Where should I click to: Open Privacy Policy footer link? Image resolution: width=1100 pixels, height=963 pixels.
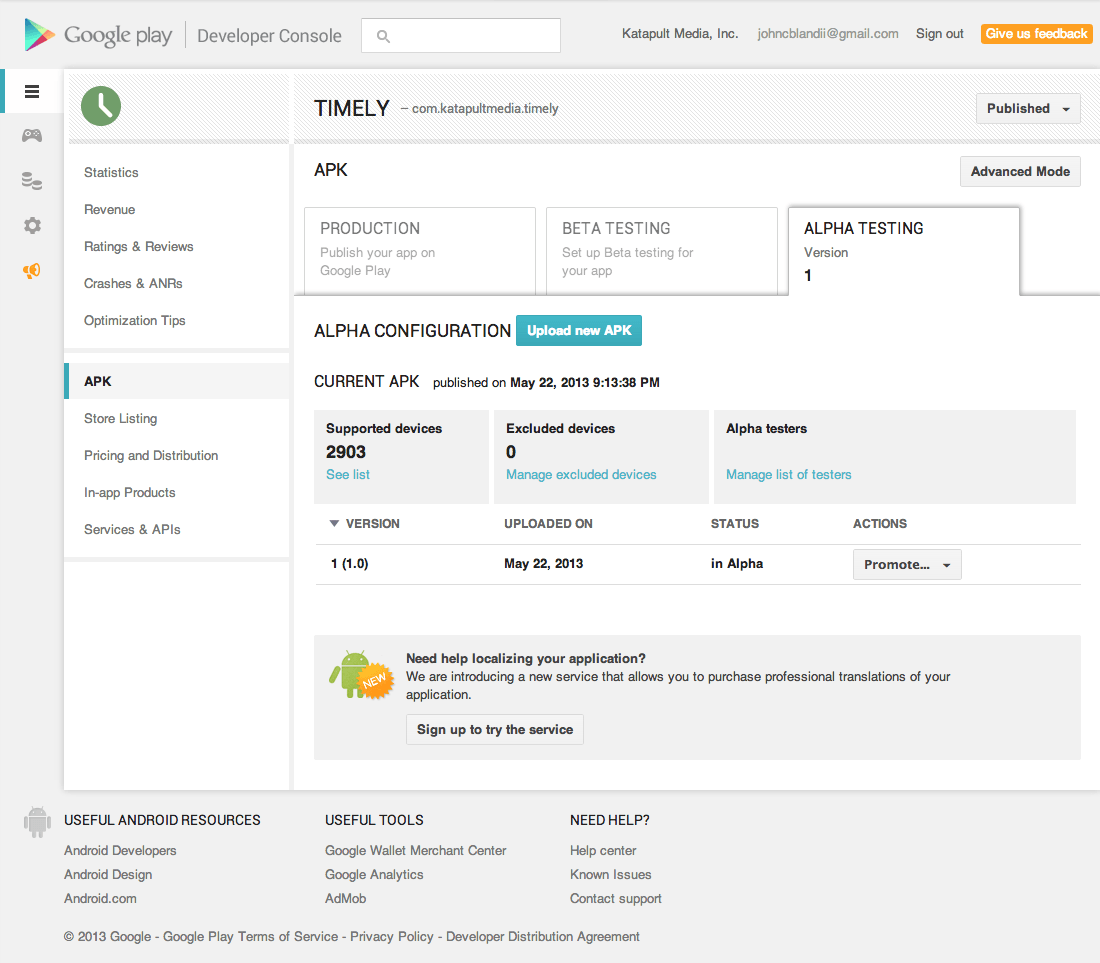click(391, 937)
